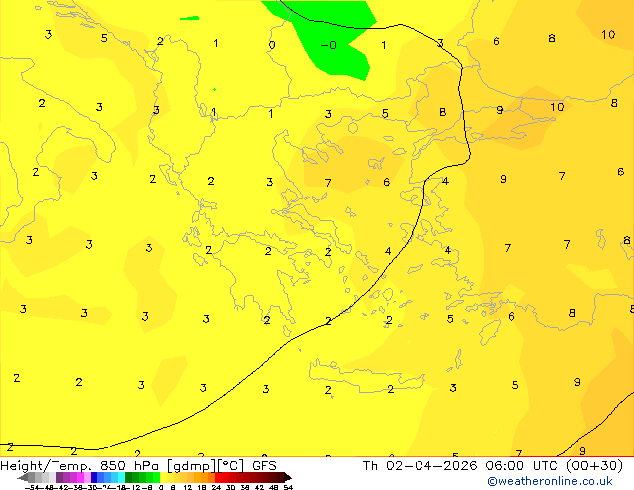Pick the bright red swatch in the temperature legend
This screenshot has height=490, width=634.
click(218, 478)
